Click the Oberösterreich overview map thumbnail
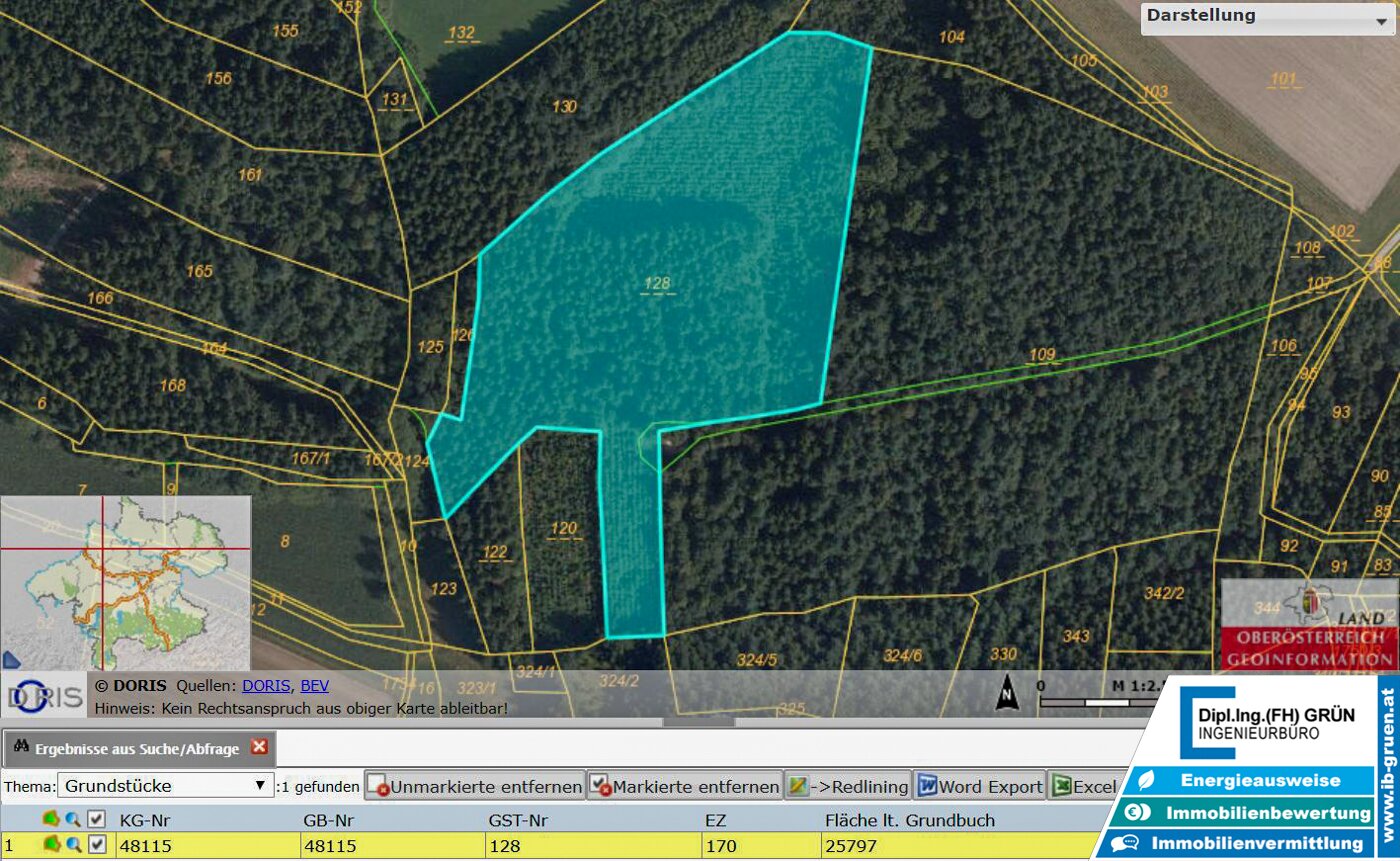1400x861 pixels. click(x=125, y=583)
